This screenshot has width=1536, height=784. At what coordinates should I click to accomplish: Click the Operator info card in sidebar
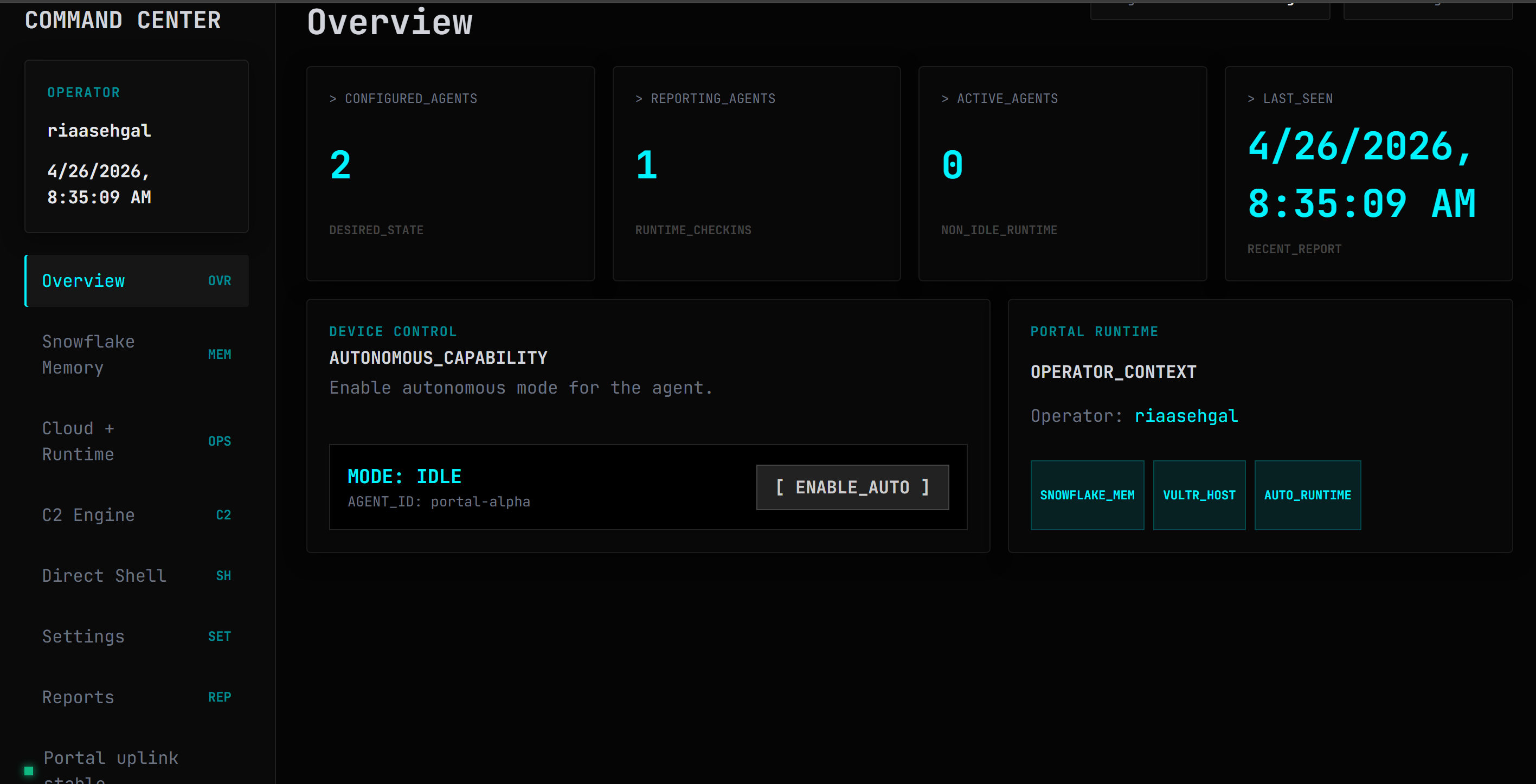(136, 146)
